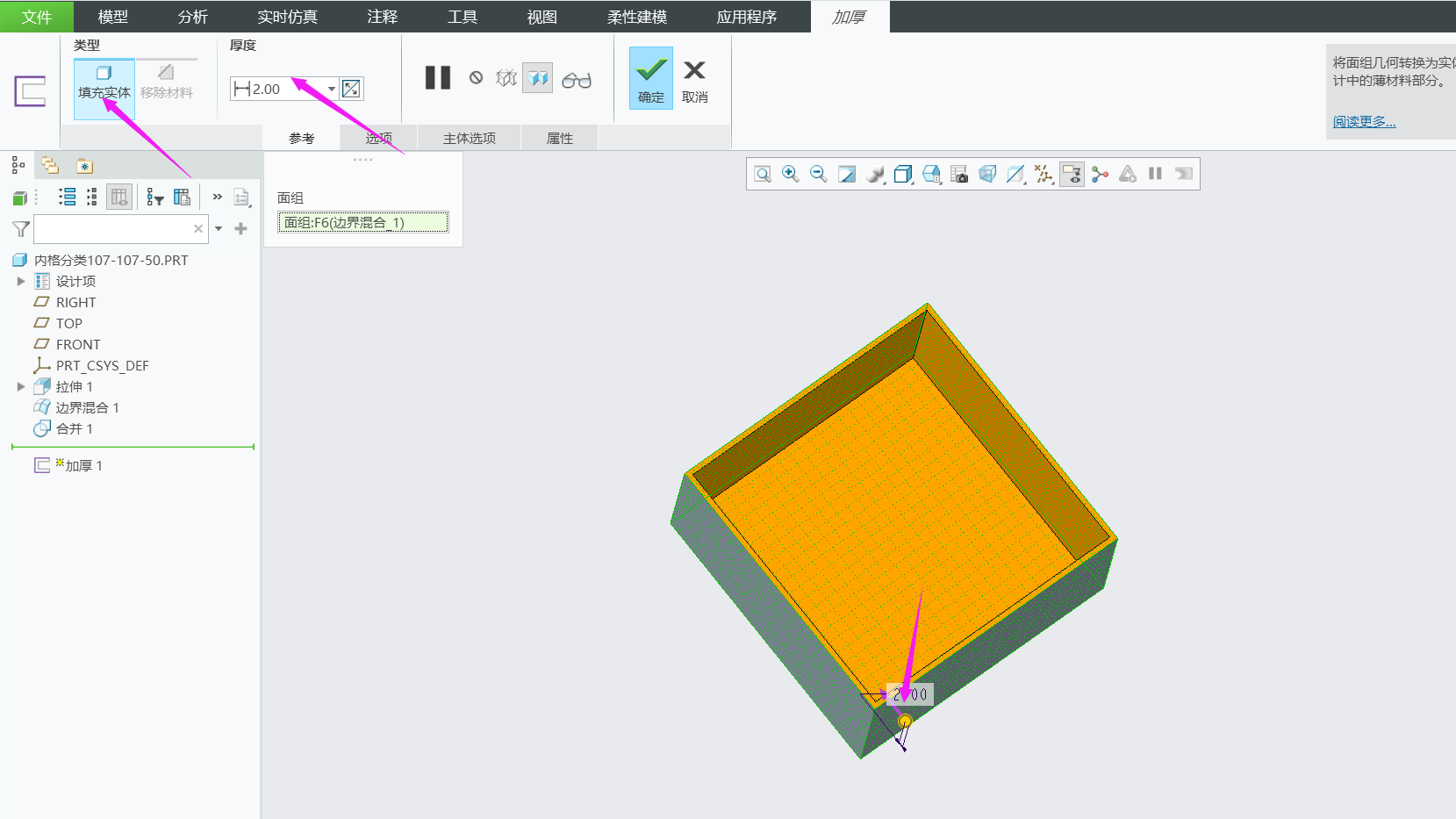Image resolution: width=1456 pixels, height=819 pixels.
Task: Expand the 设计项 tree node
Action: coord(21,281)
